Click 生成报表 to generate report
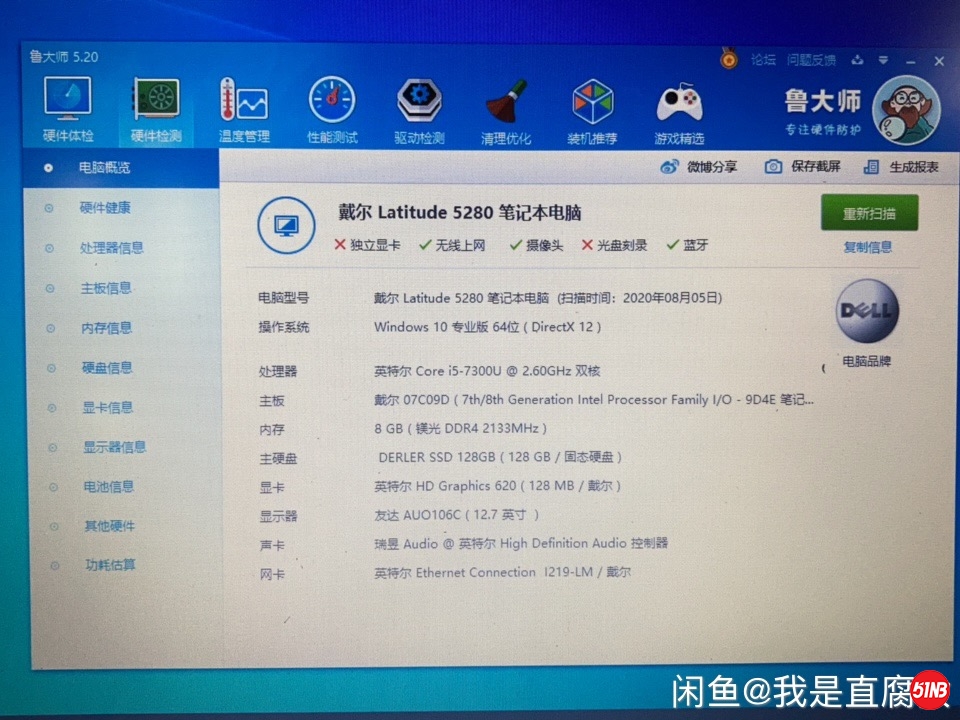Image resolution: width=960 pixels, height=720 pixels. [x=870, y=167]
